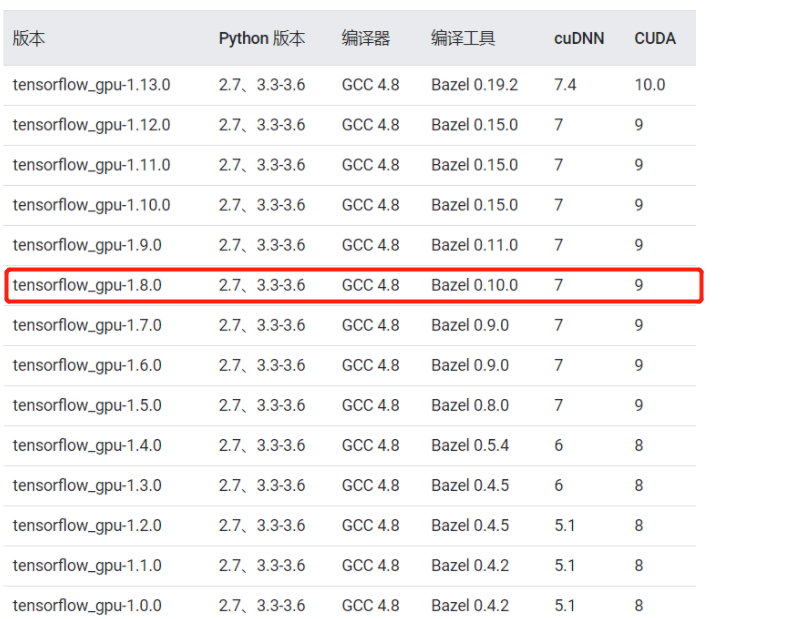This screenshot has height=619, width=791.
Task: Click Bazel 0.9.0 in 1.6.0 row
Action: 470,365
